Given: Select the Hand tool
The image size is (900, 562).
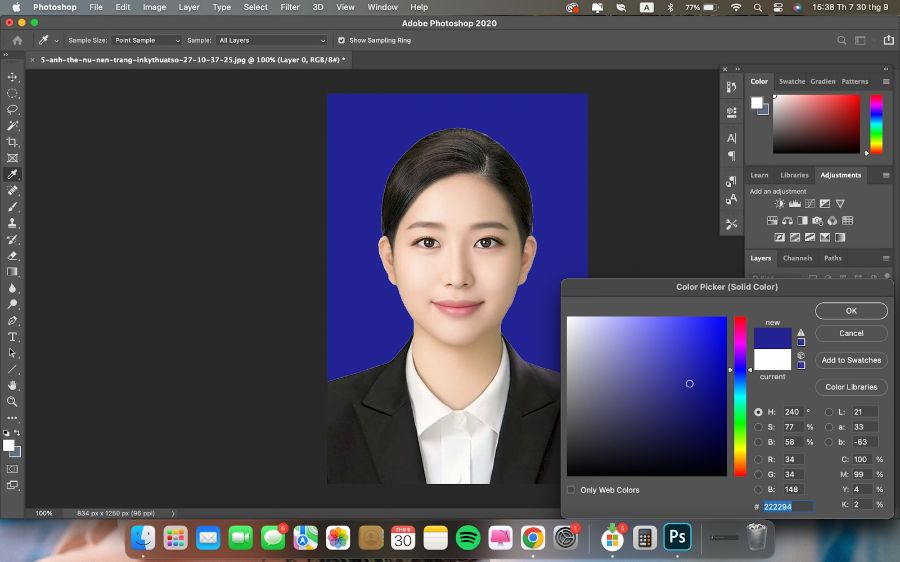Looking at the screenshot, I should tap(12, 385).
